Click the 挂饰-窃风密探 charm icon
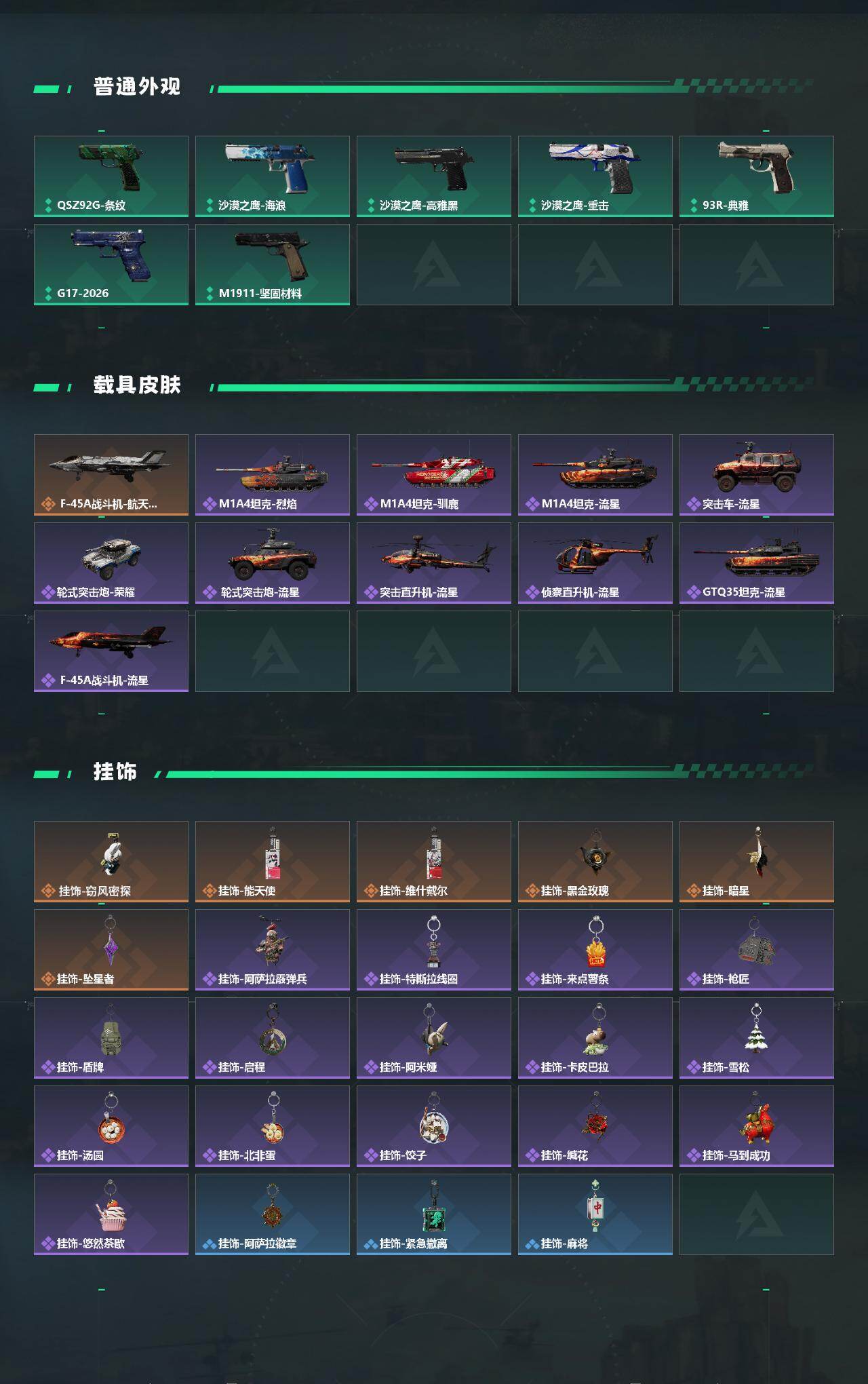Screen dimensions: 868x1384 click(x=111, y=853)
